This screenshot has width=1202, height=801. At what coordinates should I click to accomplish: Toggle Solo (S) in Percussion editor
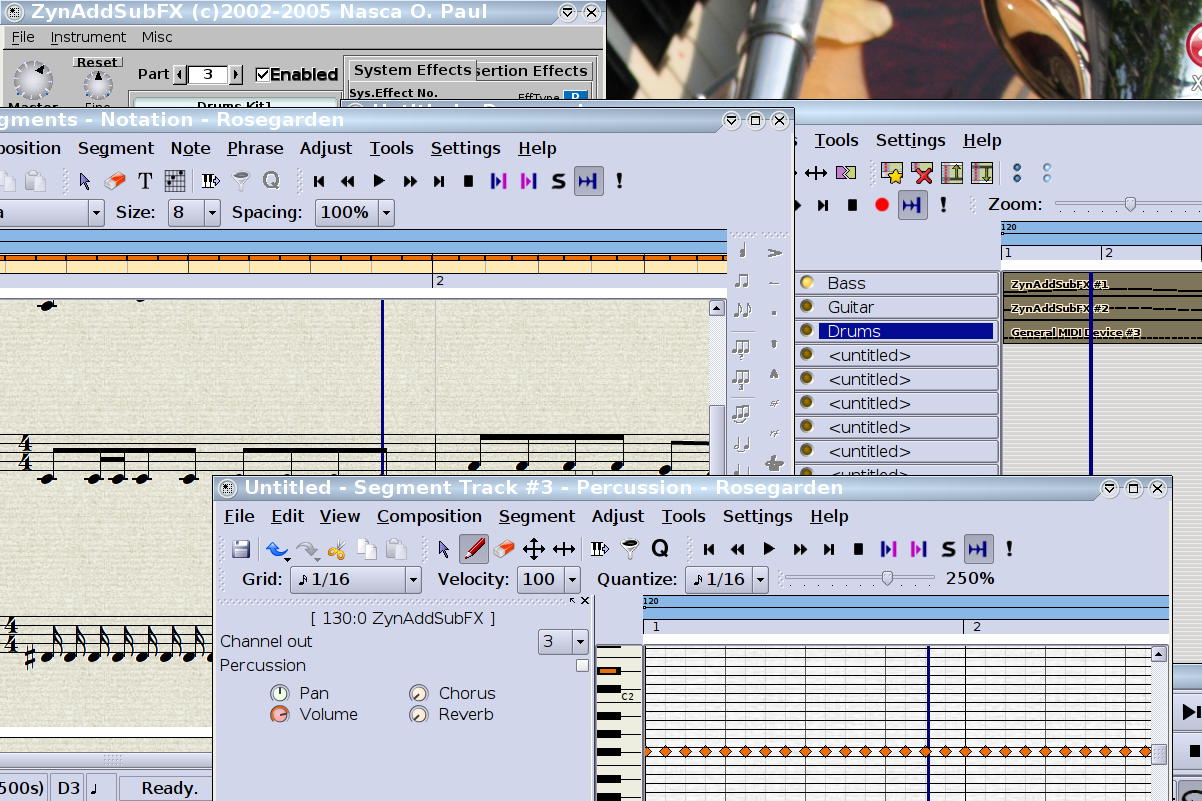[x=948, y=549]
